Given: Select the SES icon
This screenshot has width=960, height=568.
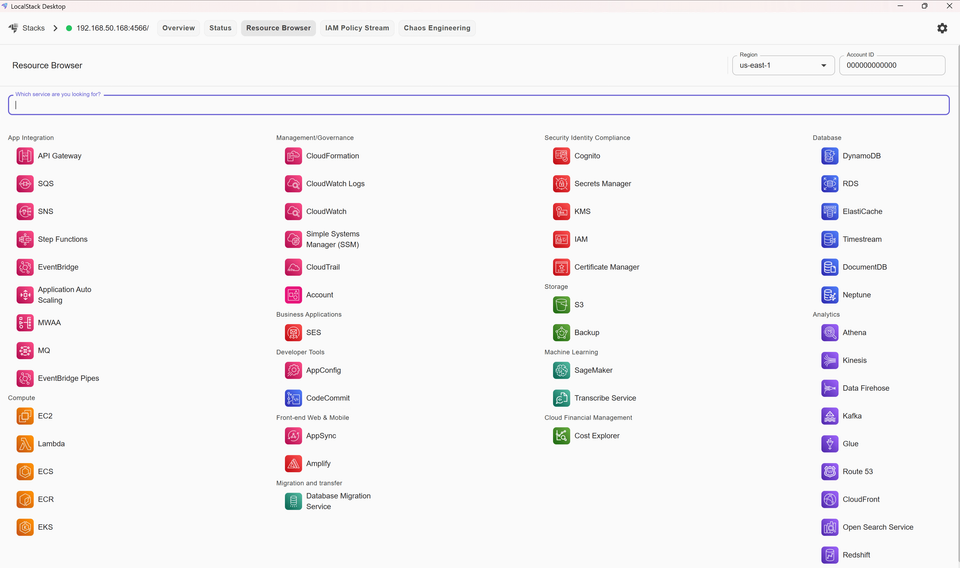Looking at the screenshot, I should (x=293, y=332).
